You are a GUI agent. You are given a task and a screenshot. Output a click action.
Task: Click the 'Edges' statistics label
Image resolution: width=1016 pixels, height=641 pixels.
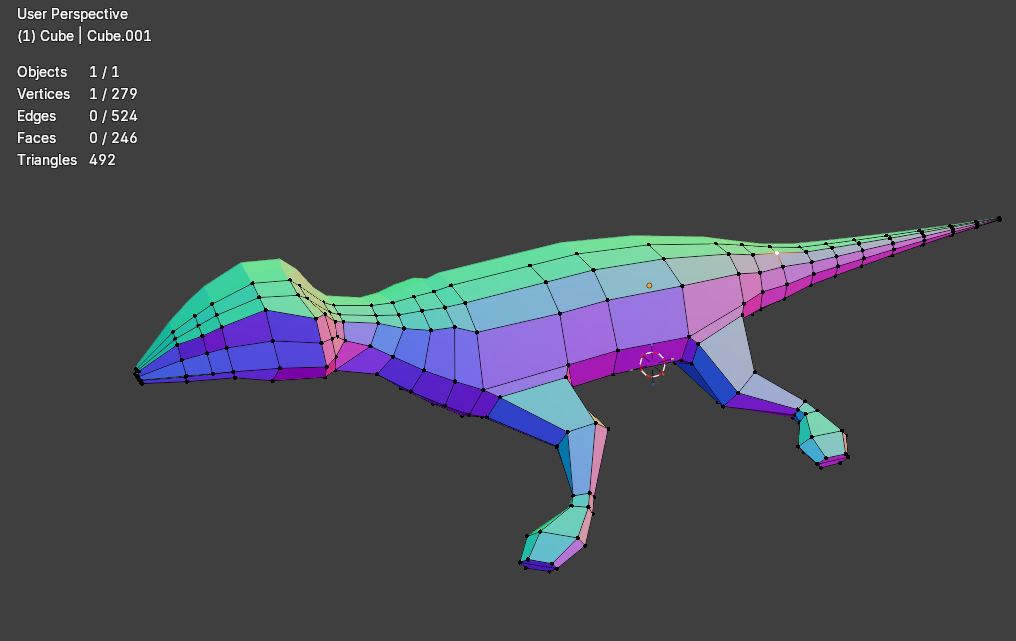[36, 116]
